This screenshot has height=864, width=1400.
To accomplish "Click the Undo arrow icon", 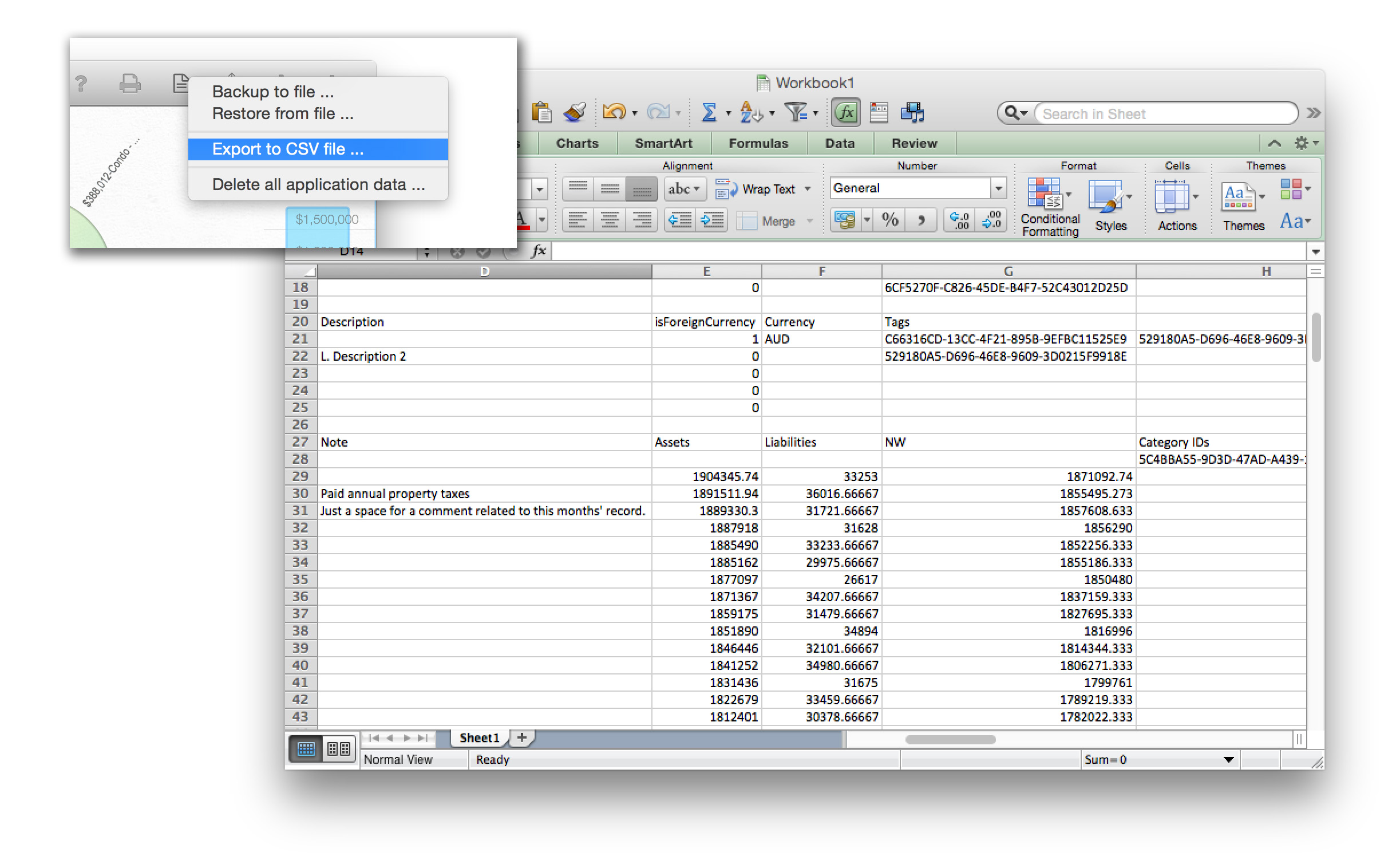I will tap(614, 112).
